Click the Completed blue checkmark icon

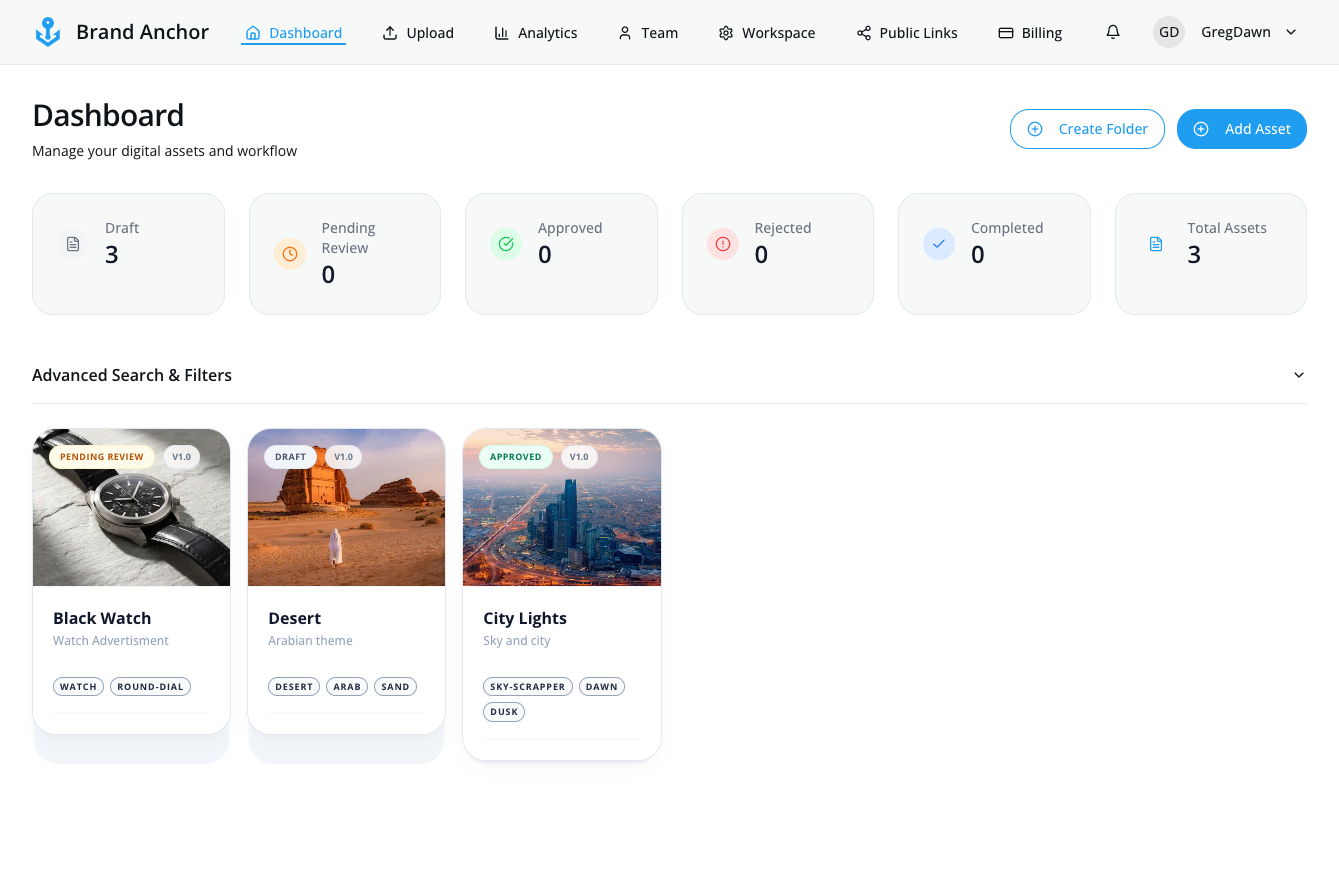(939, 244)
